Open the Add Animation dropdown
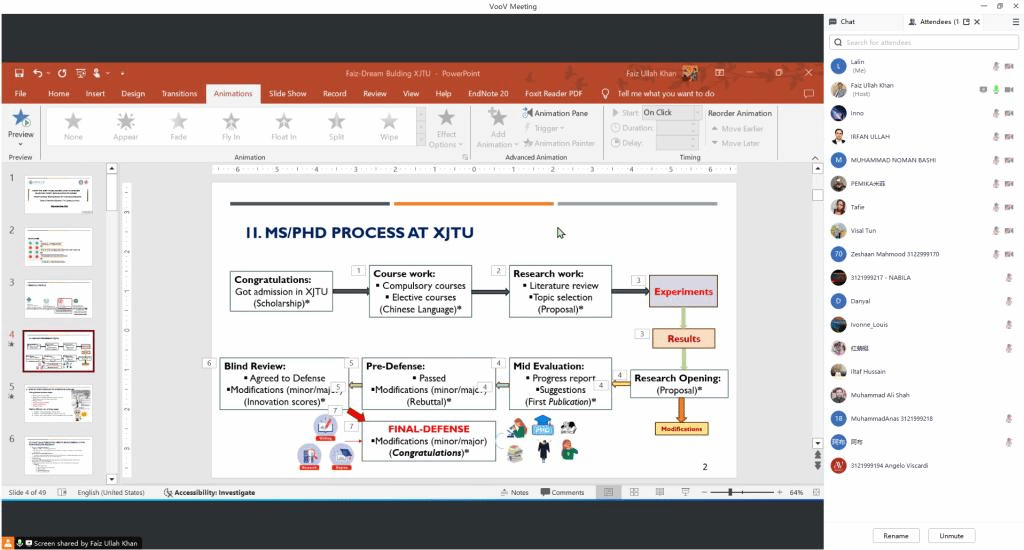1024x550 pixels. click(498, 129)
